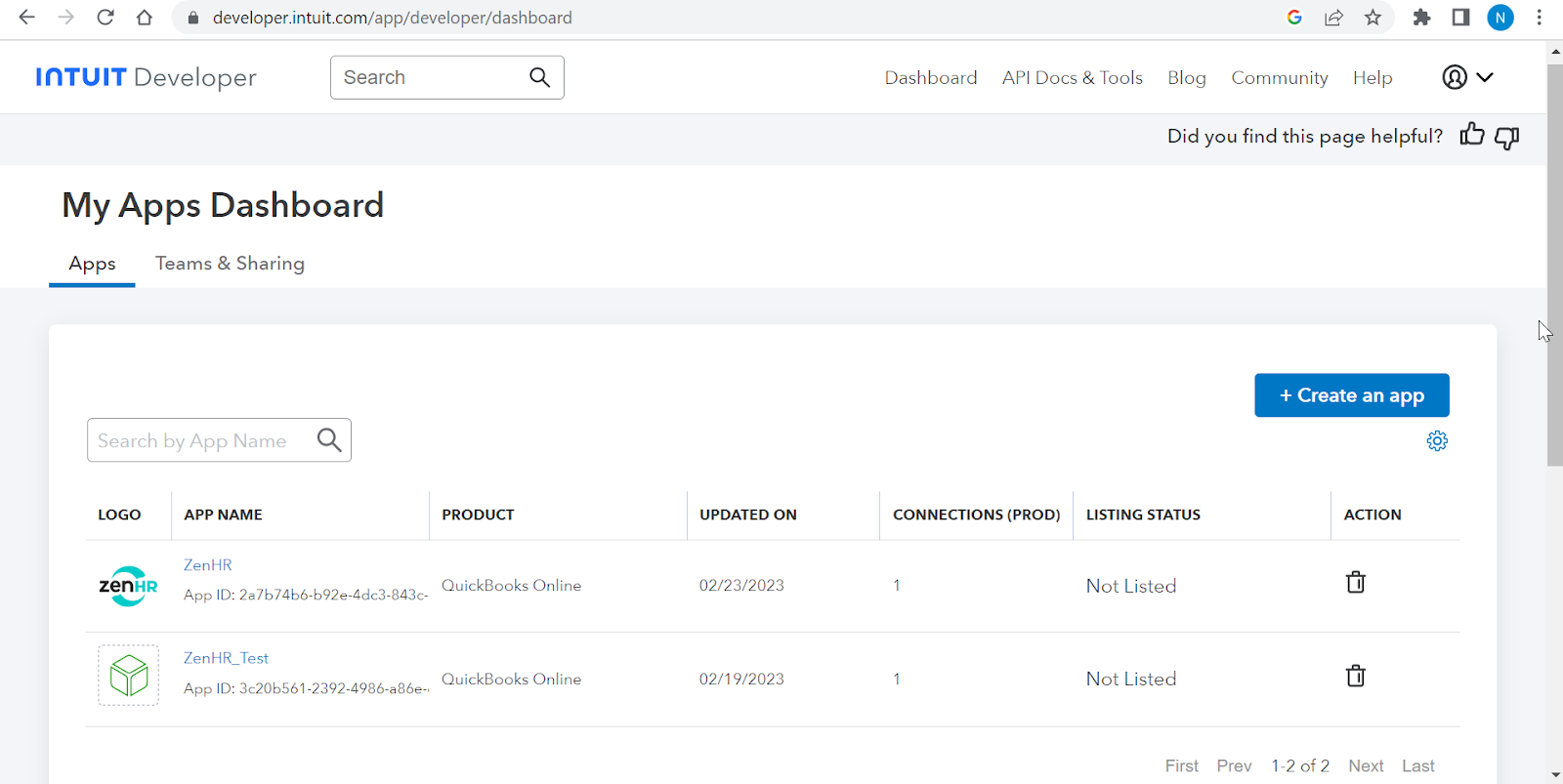
Task: Open the Community nav link
Action: [1280, 77]
